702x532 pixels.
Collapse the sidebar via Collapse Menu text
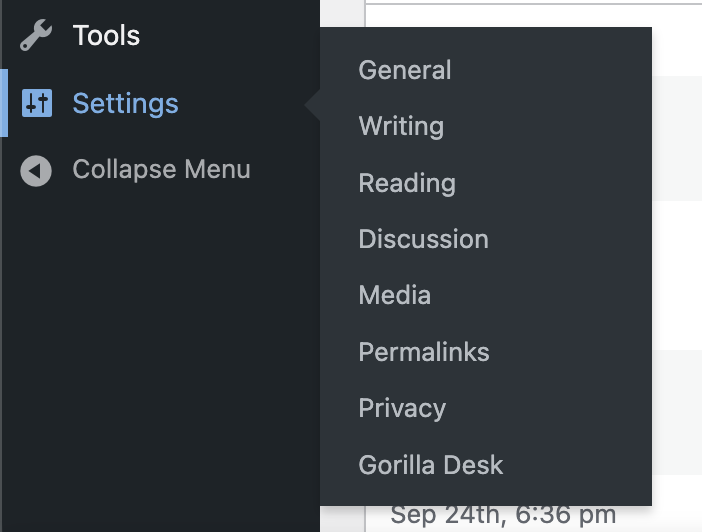161,170
